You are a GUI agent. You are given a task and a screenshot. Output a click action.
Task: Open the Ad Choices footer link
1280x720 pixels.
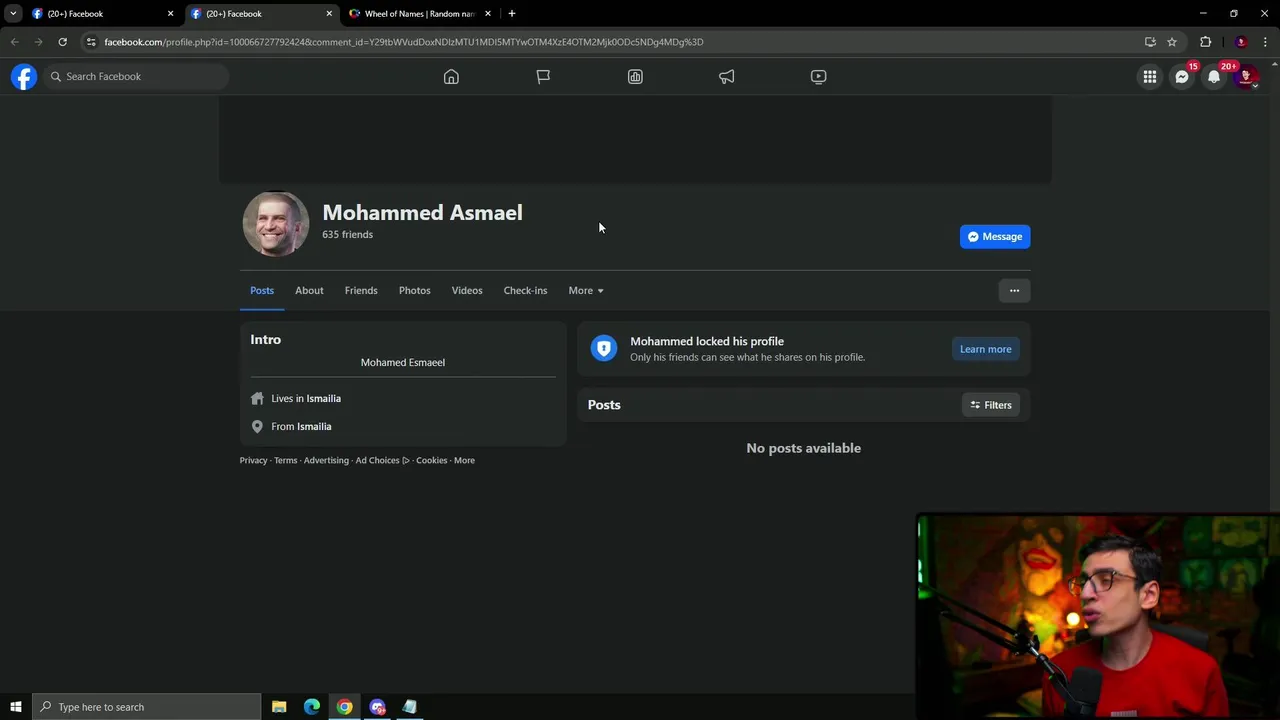pos(382,460)
